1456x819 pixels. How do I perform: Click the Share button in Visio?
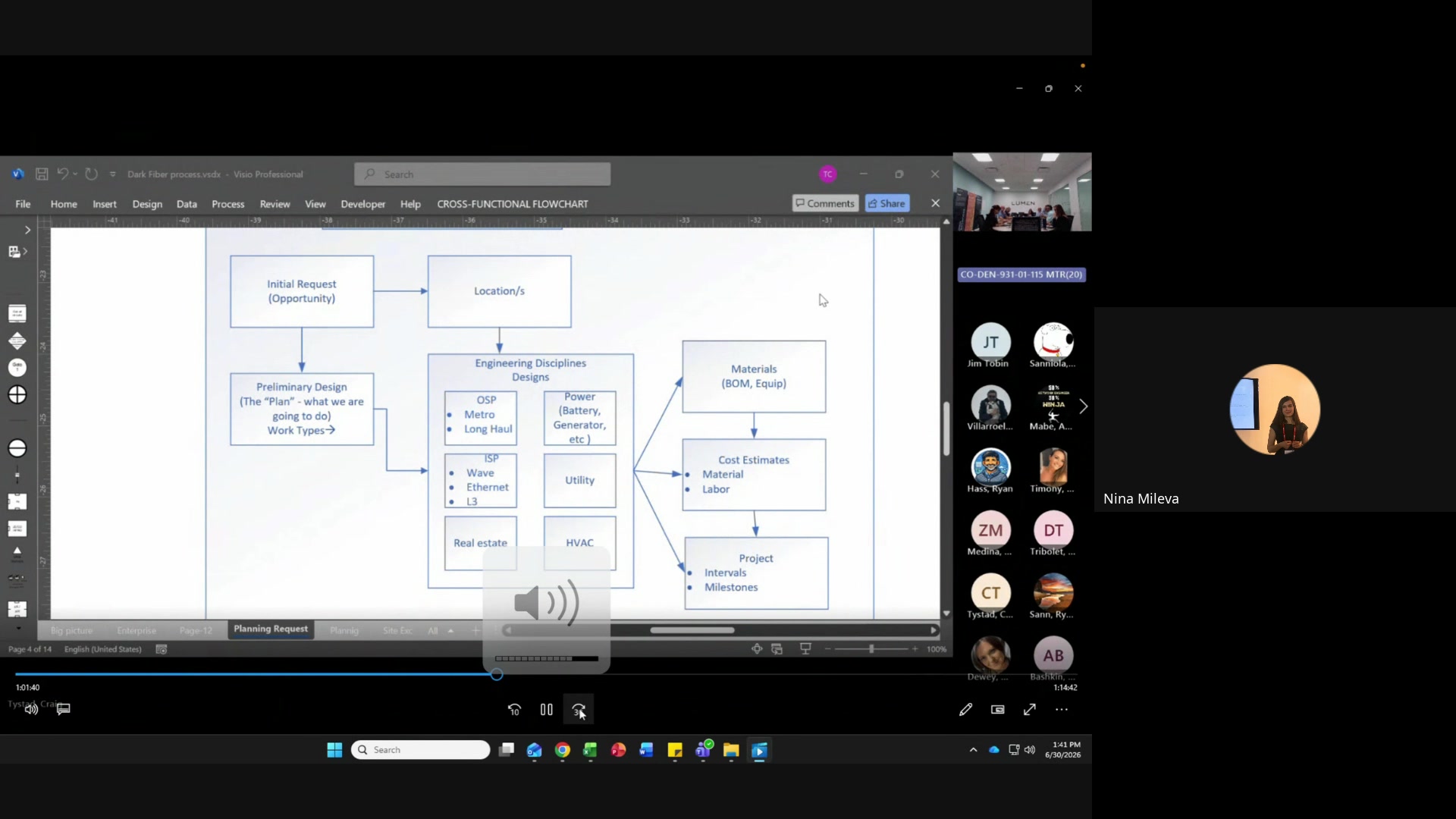pos(886,203)
